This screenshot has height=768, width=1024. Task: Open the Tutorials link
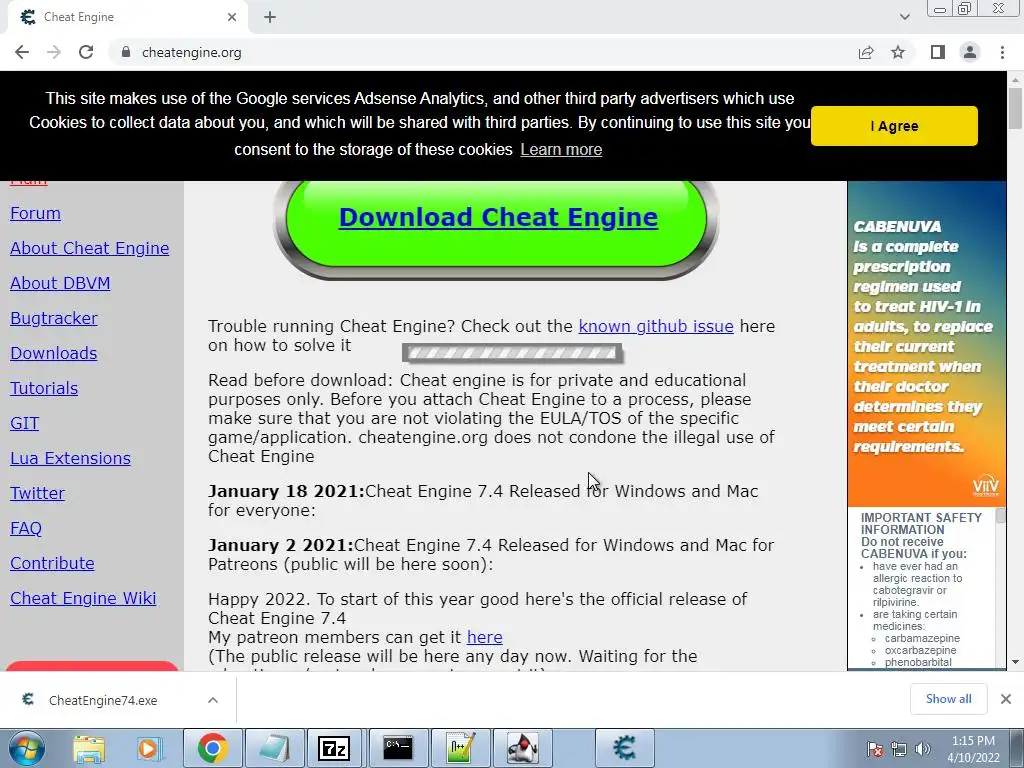(44, 389)
